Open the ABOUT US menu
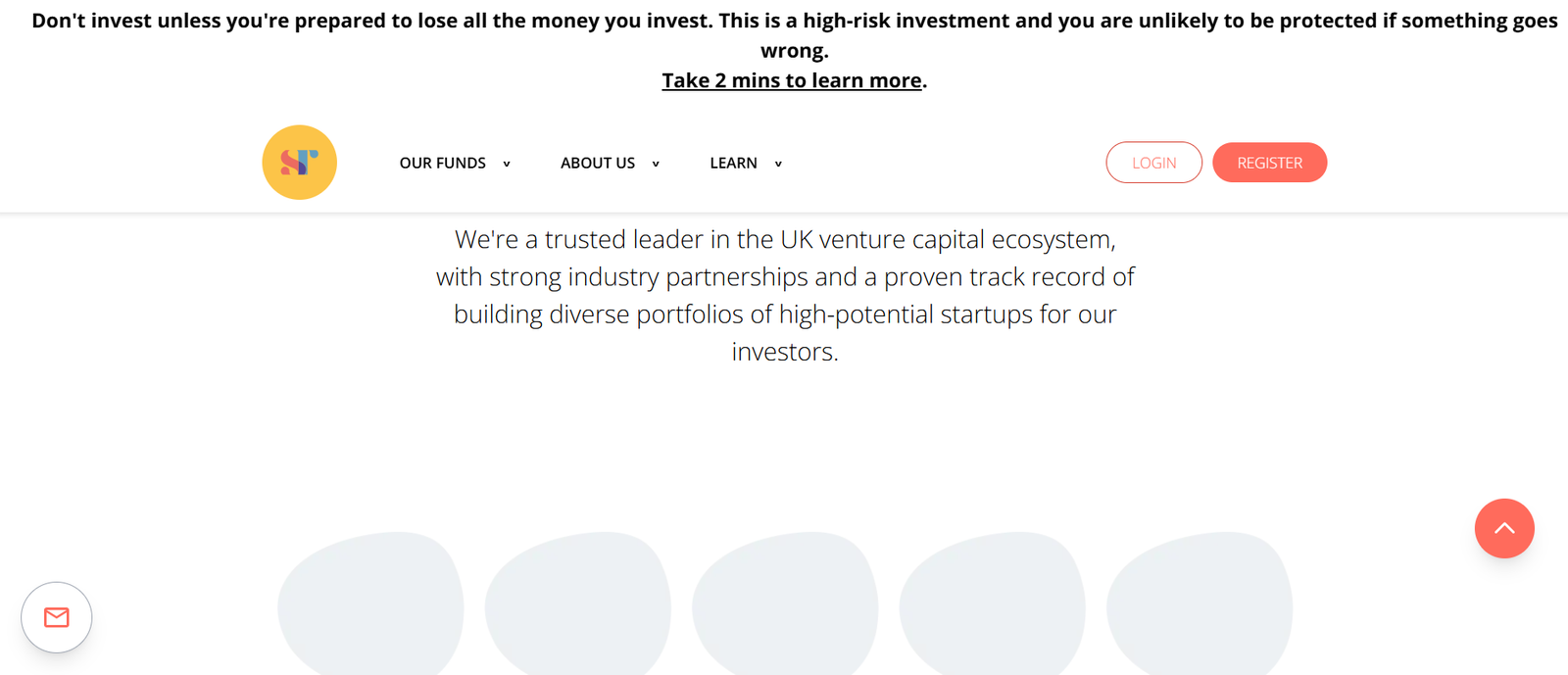 tap(598, 163)
